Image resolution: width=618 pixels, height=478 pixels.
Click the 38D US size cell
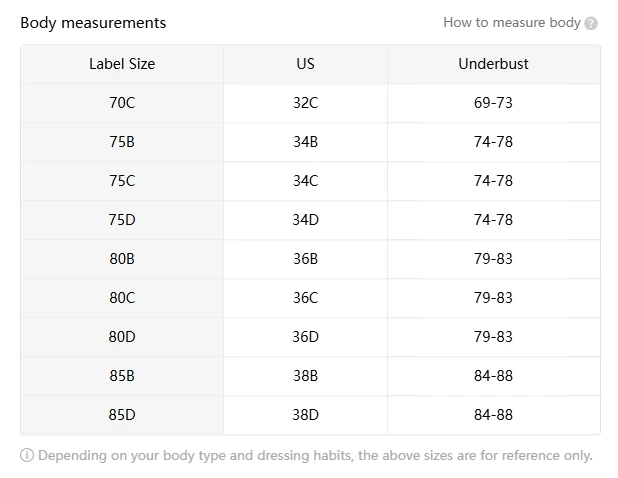tap(305, 415)
